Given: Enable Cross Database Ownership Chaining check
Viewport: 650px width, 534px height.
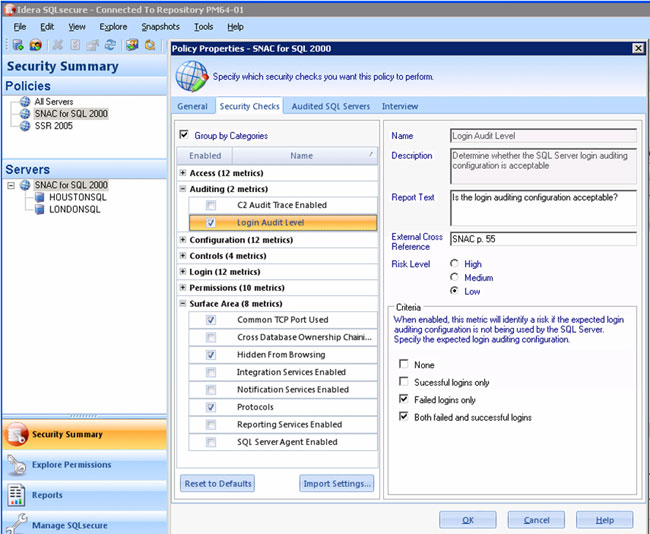Looking at the screenshot, I should 211,337.
